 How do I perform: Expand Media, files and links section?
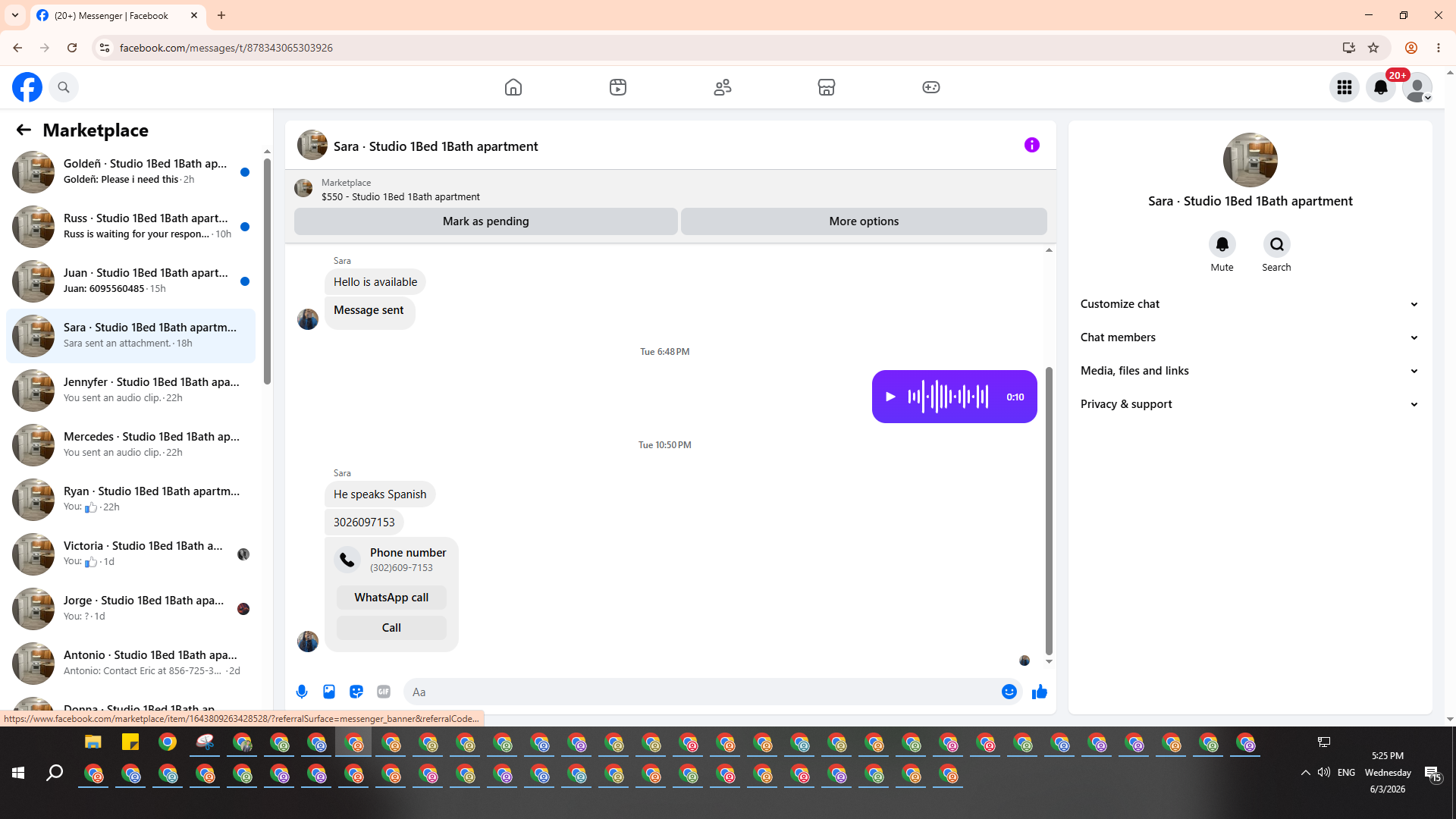point(1250,371)
